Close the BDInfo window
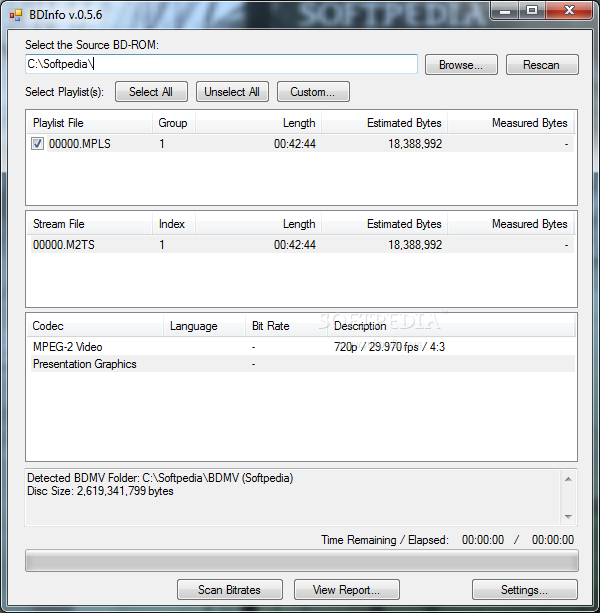This screenshot has width=600, height=613. tap(569, 11)
